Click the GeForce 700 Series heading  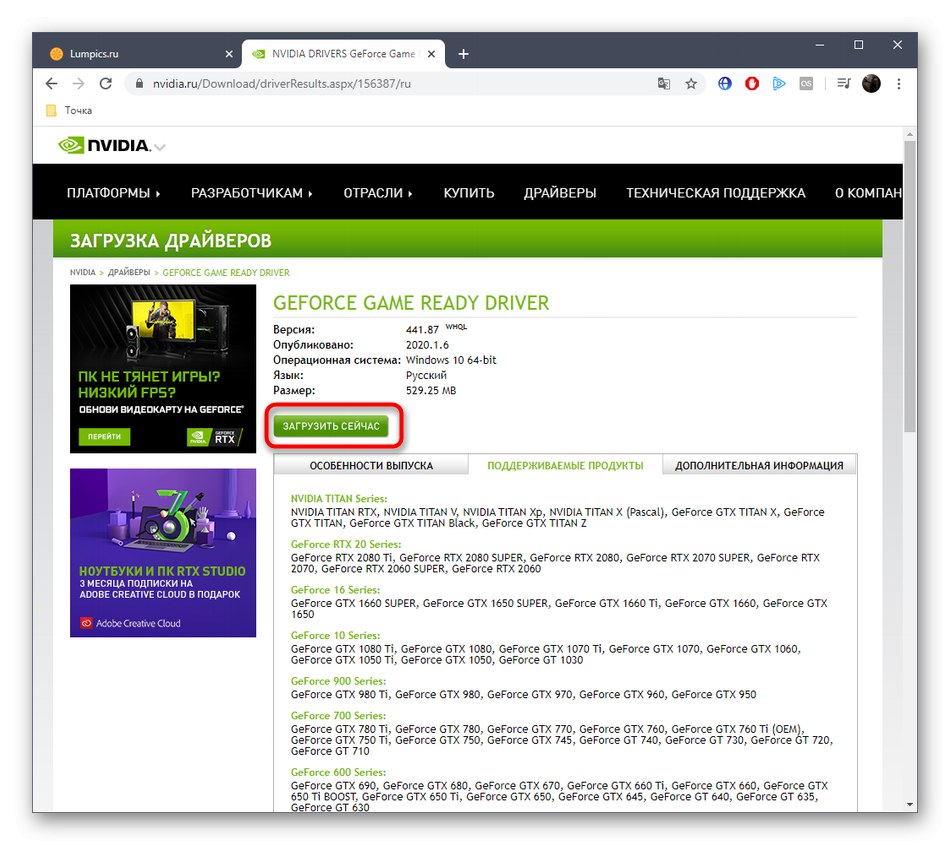[x=338, y=715]
